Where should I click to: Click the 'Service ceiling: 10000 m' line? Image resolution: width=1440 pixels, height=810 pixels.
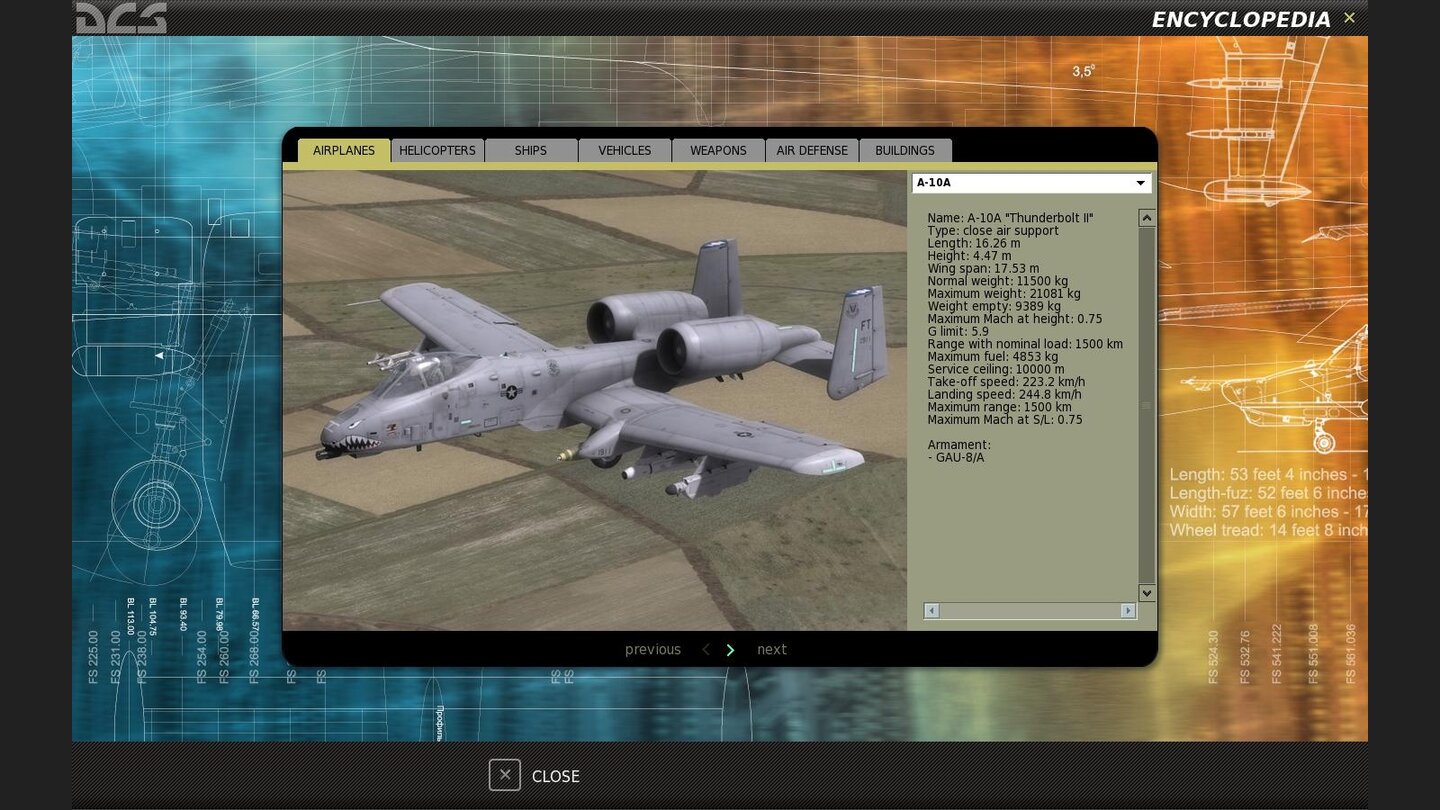996,370
